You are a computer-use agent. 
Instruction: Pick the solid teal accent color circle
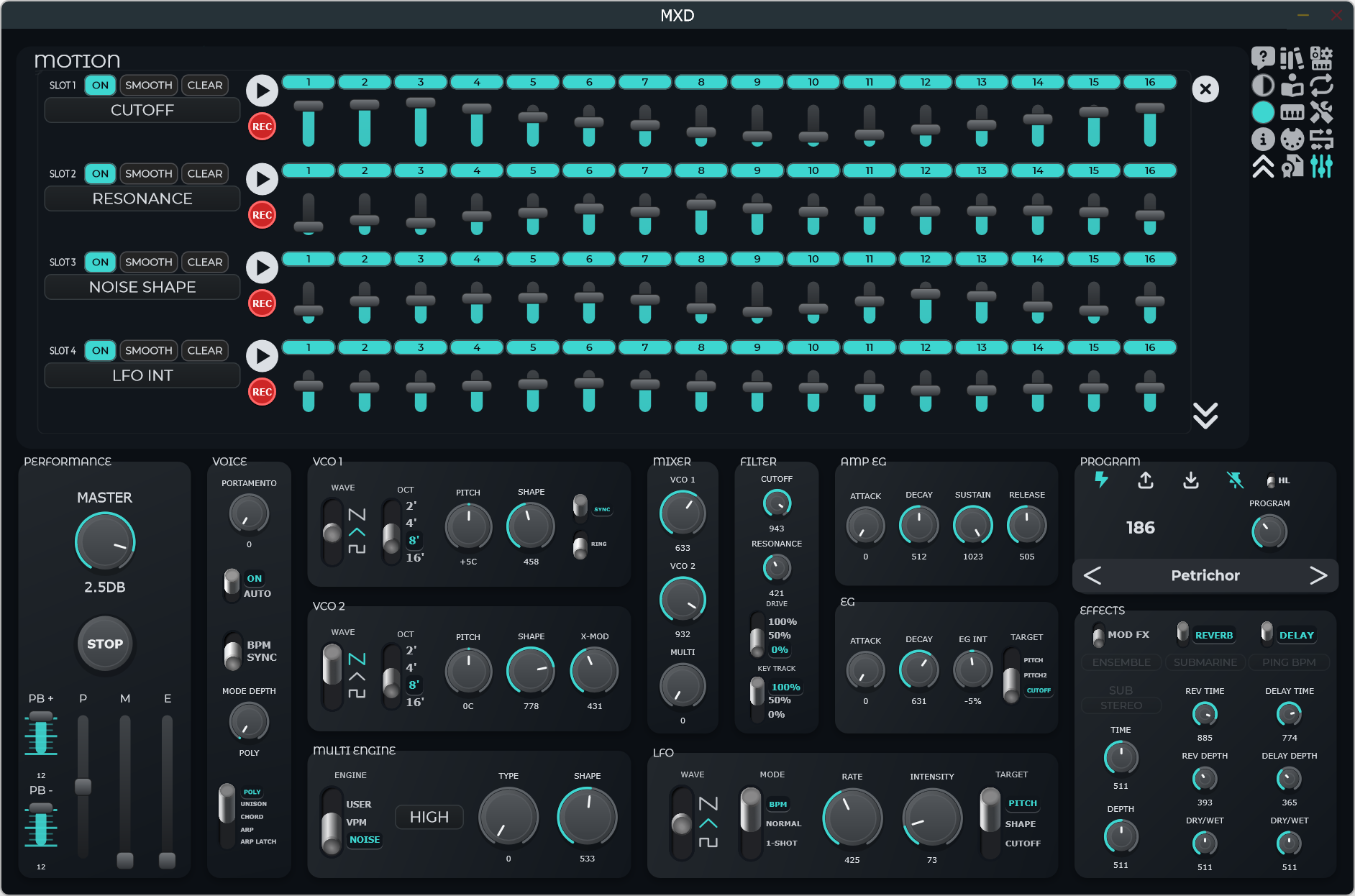1263,112
